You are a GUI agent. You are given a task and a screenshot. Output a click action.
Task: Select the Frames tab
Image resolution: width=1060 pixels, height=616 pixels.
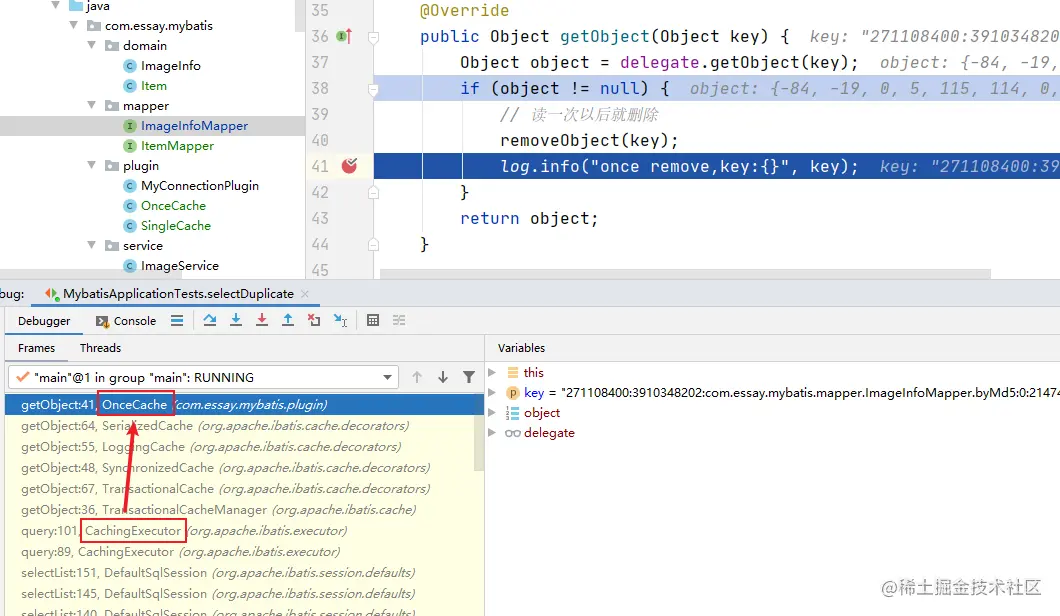[37, 348]
